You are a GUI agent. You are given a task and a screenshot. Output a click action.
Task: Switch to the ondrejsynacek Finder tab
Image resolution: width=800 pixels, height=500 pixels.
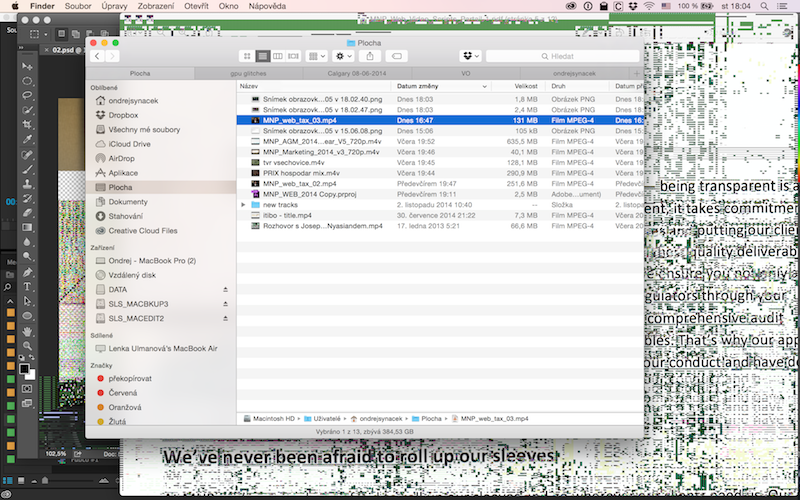[574, 73]
